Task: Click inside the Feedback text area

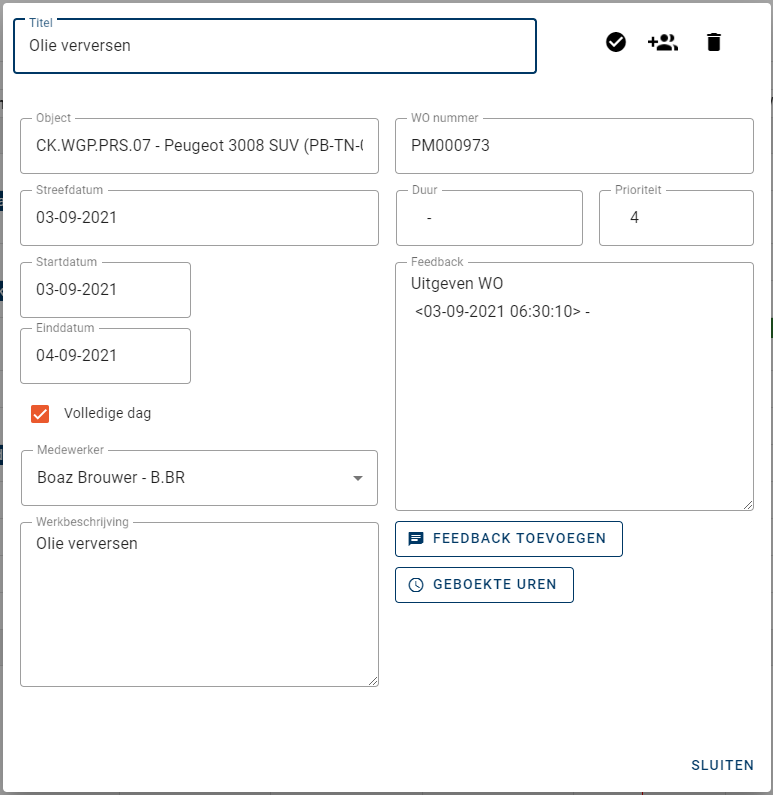Action: click(x=574, y=400)
